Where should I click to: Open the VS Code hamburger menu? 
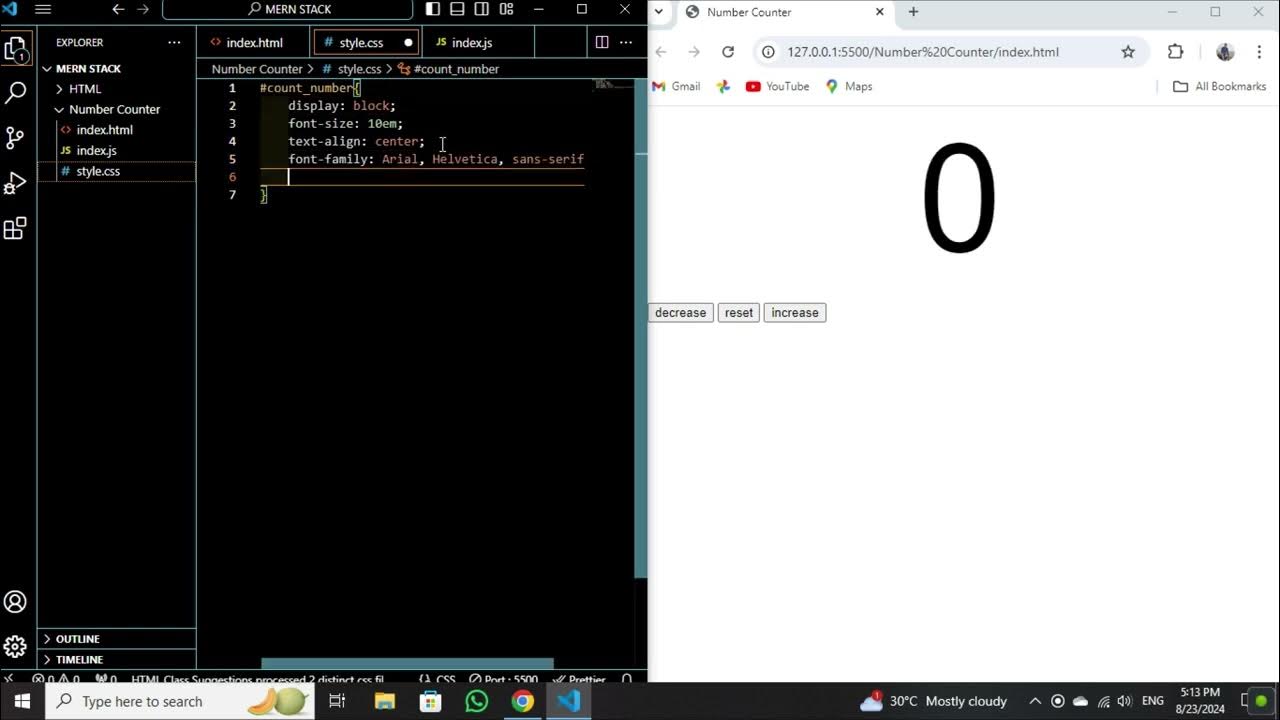43,10
